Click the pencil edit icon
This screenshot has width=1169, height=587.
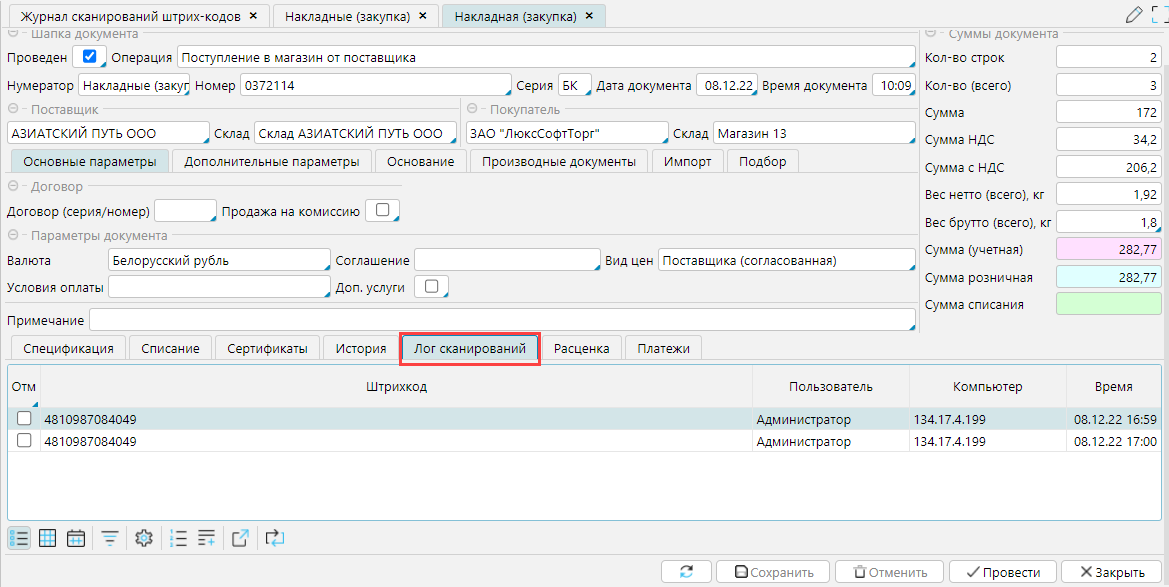pos(1133,14)
